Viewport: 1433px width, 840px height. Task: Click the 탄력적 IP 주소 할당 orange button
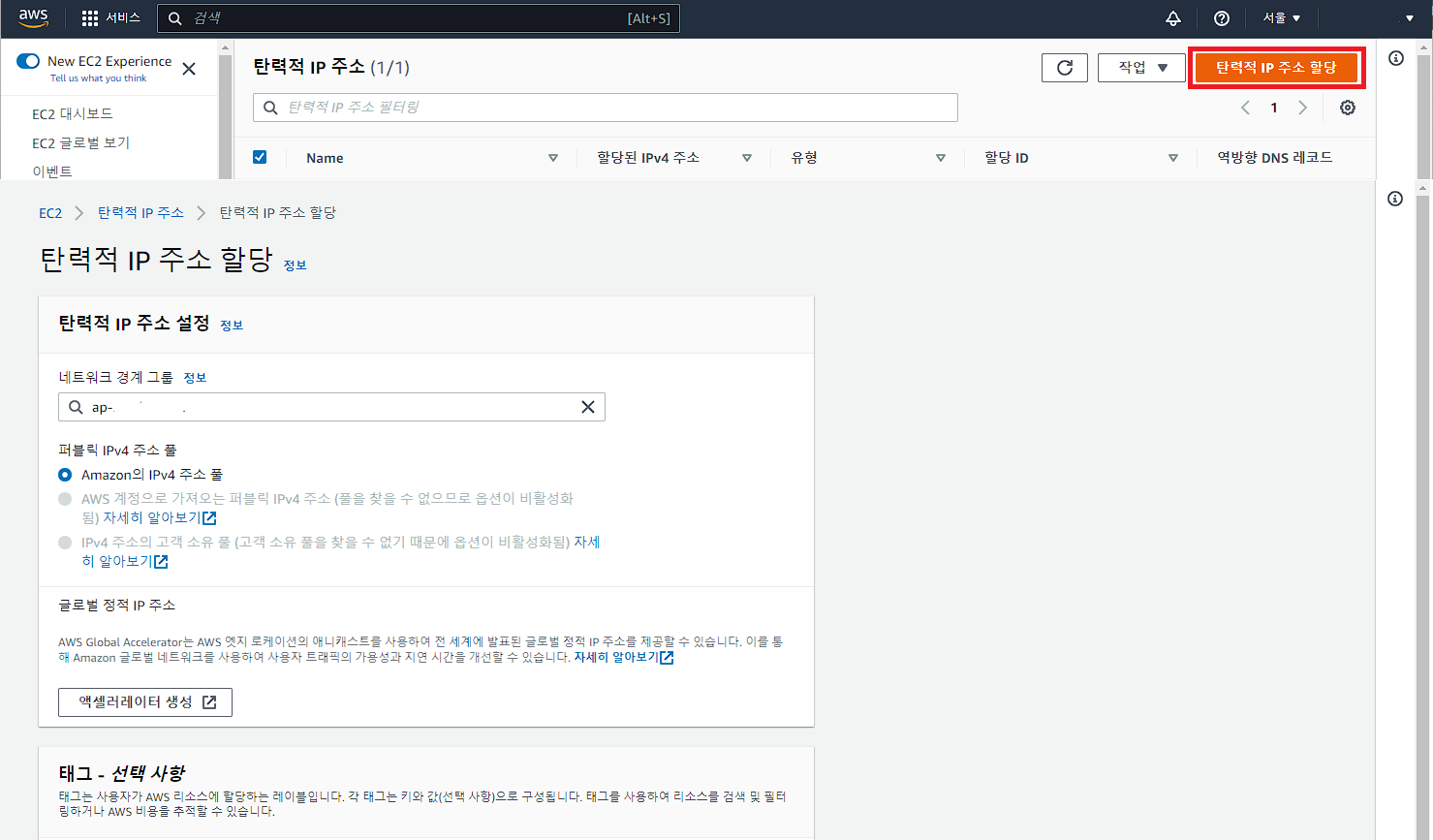(x=1276, y=68)
